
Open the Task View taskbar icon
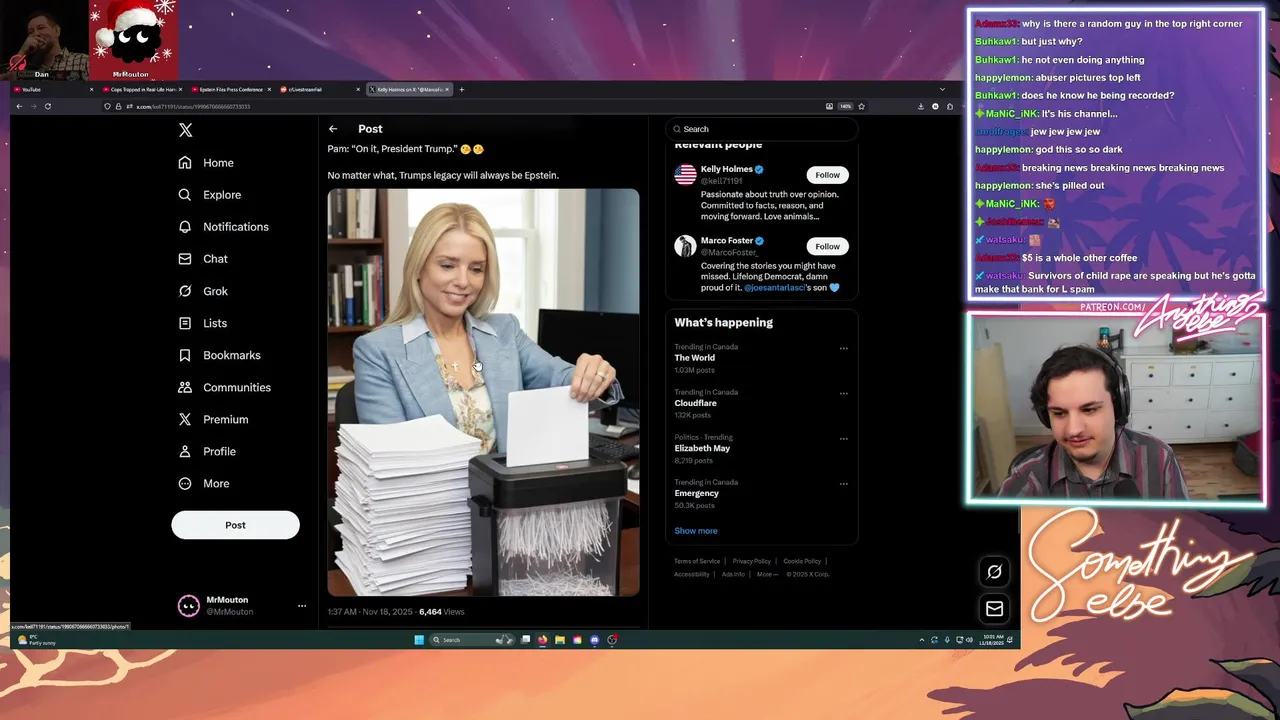coord(526,640)
